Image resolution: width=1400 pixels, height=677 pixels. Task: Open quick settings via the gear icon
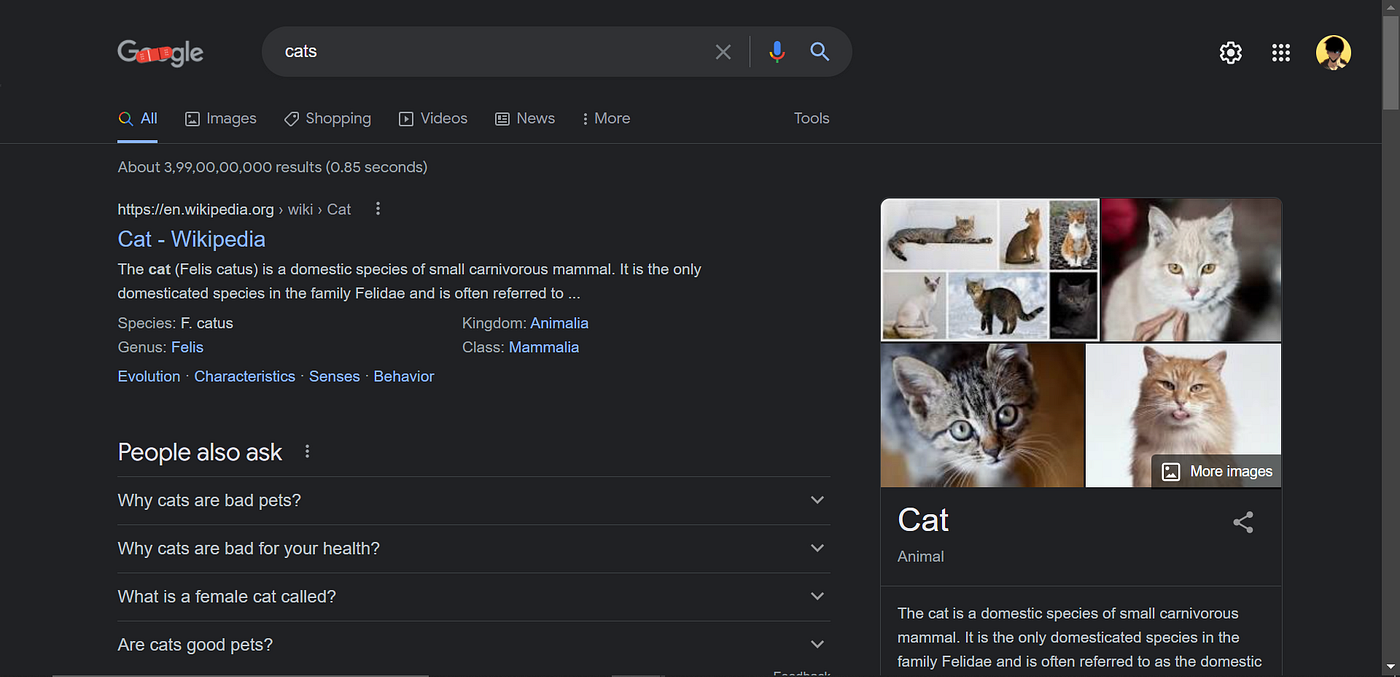tap(1230, 52)
